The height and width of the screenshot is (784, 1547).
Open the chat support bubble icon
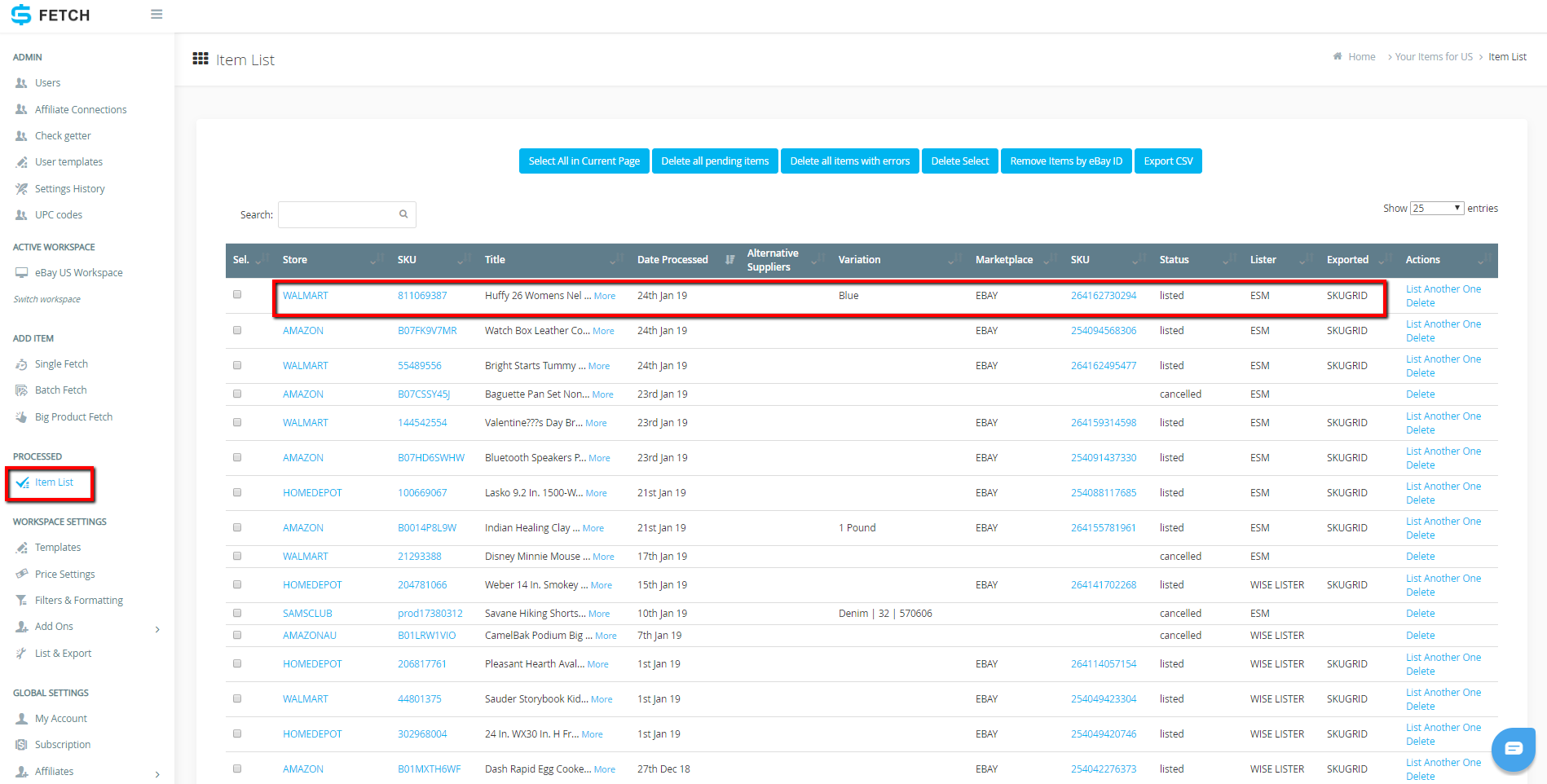[x=1514, y=748]
